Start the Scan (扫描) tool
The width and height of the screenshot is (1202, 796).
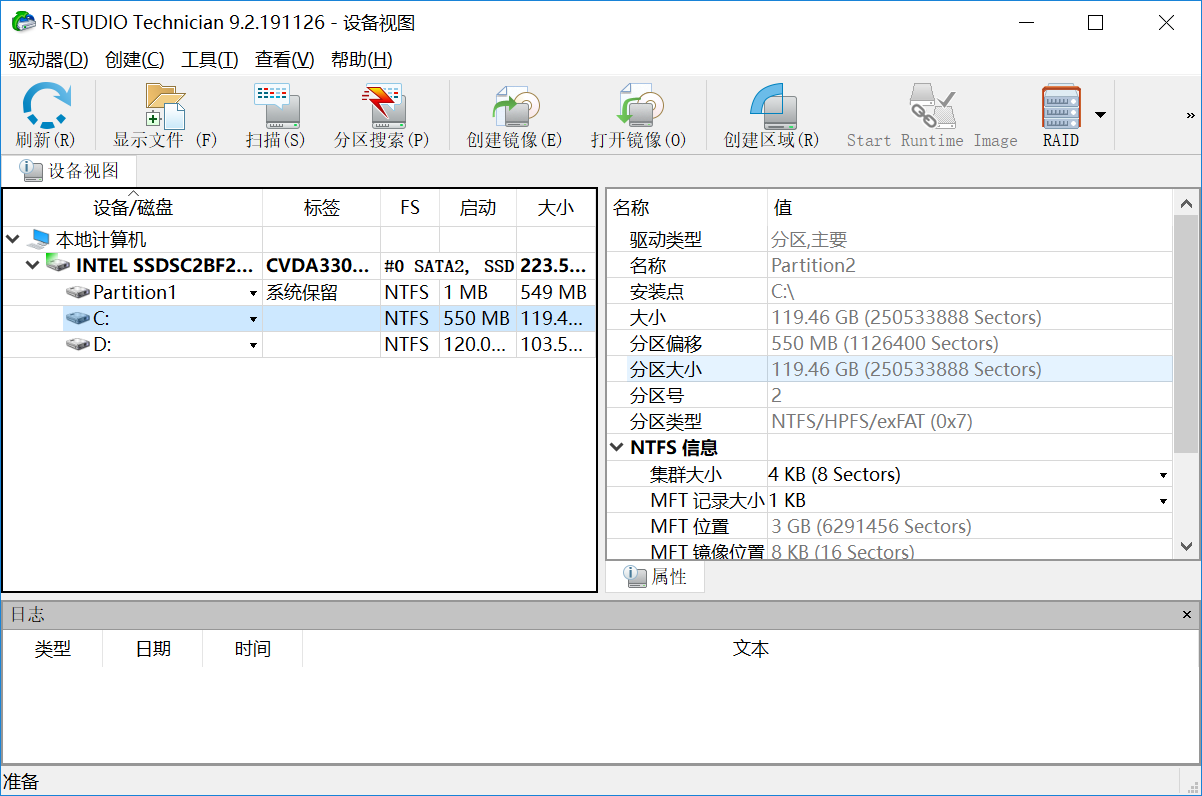(x=276, y=105)
